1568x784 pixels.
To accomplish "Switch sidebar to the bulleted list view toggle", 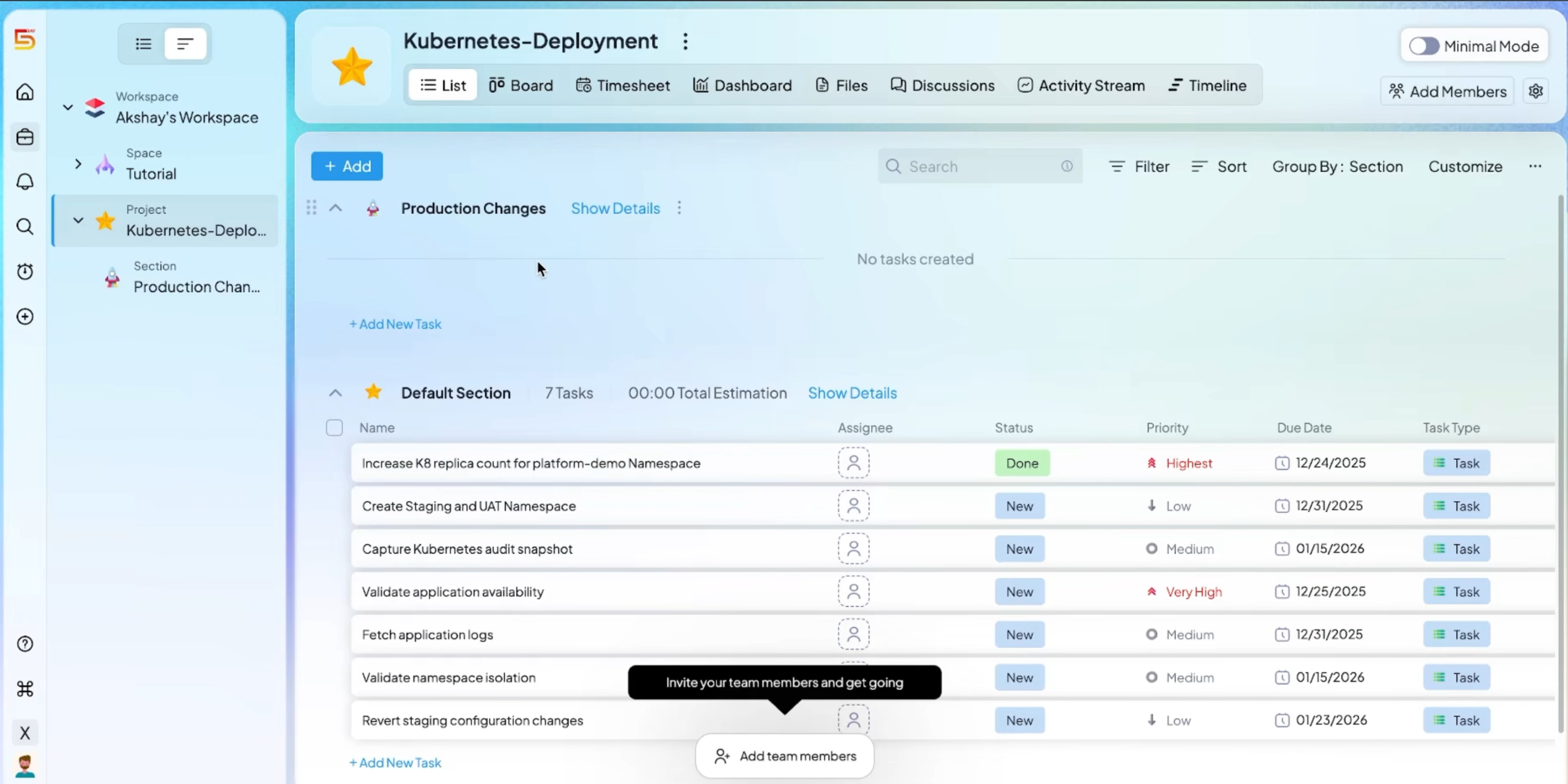I will click(x=143, y=44).
